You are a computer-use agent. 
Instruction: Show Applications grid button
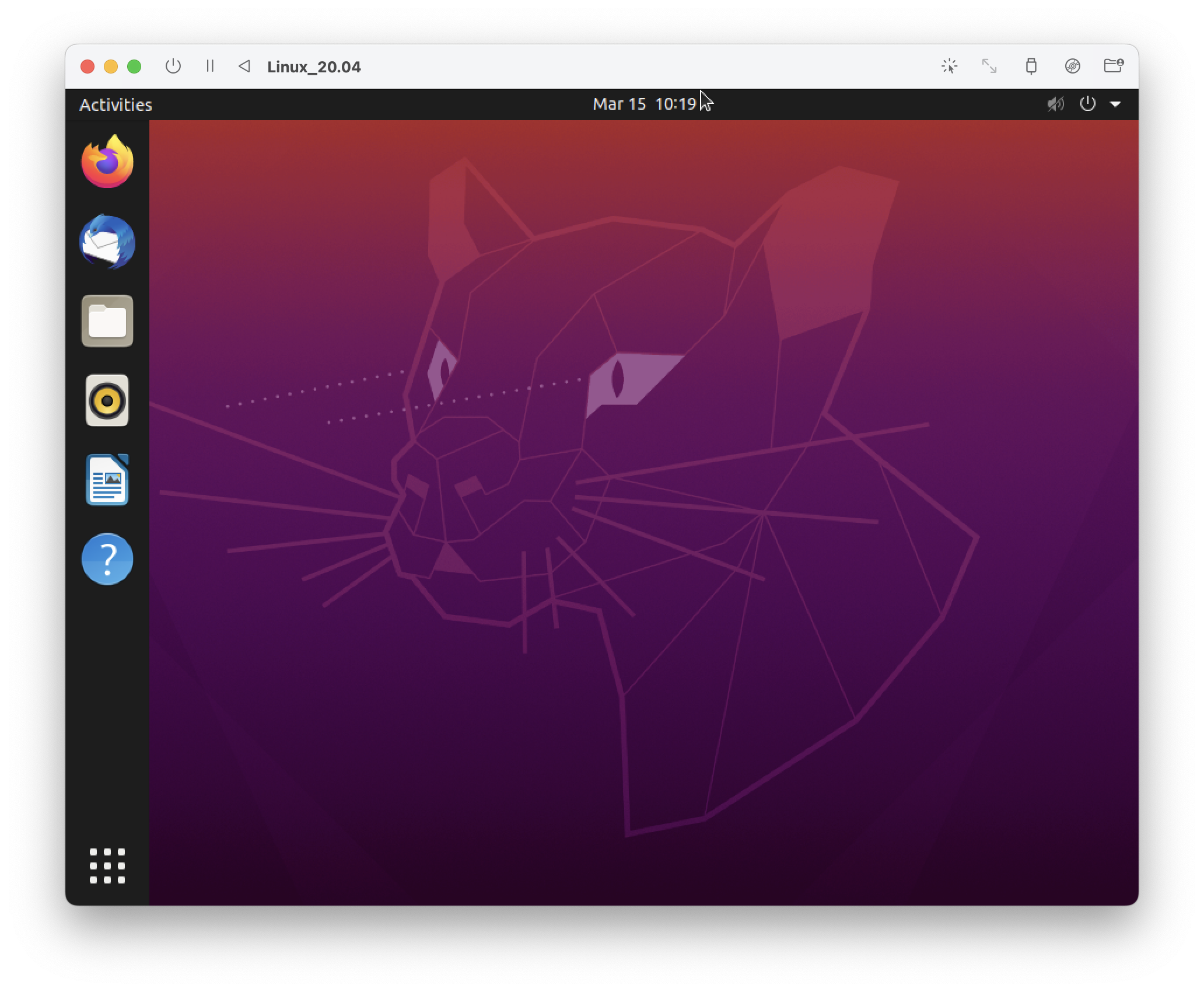click(107, 866)
